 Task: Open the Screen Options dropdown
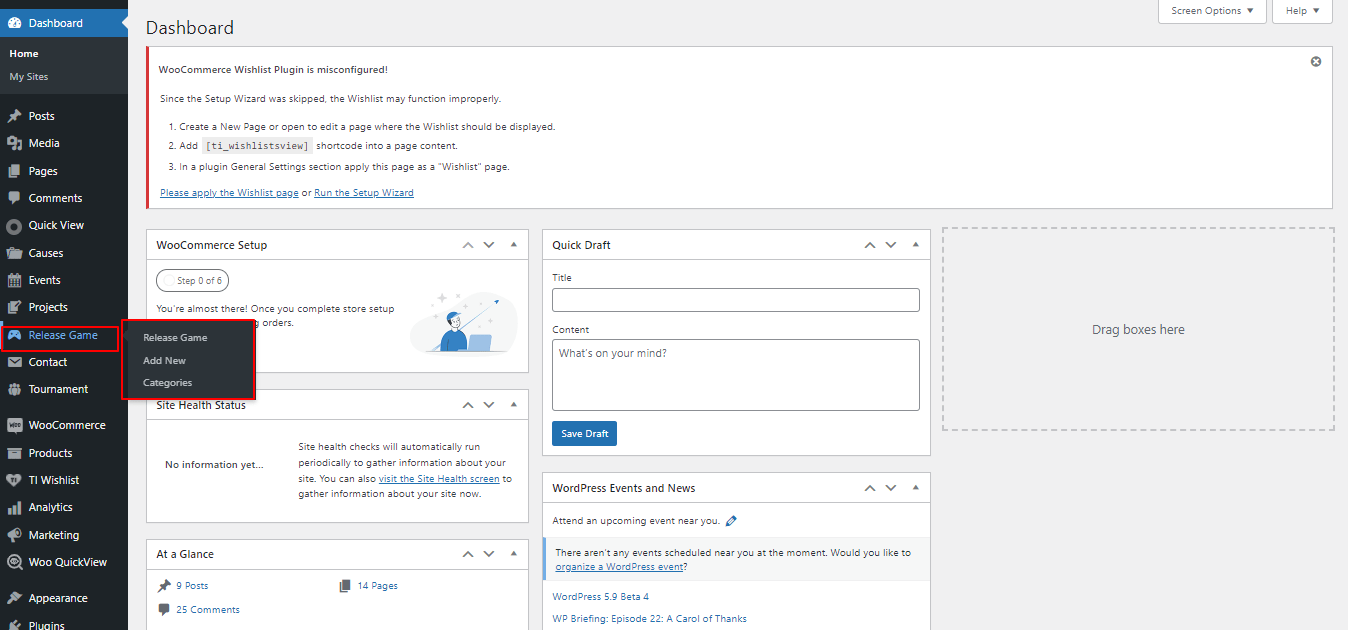(1212, 11)
